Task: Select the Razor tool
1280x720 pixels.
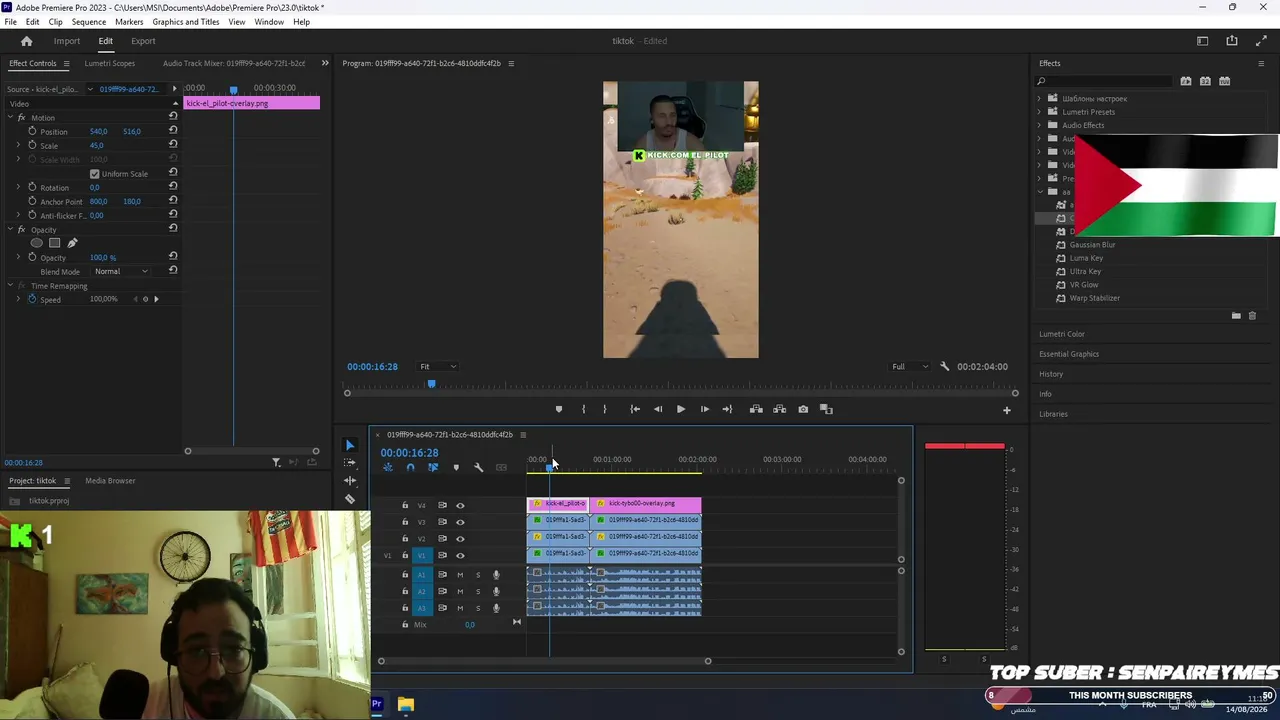Action: coord(350,499)
